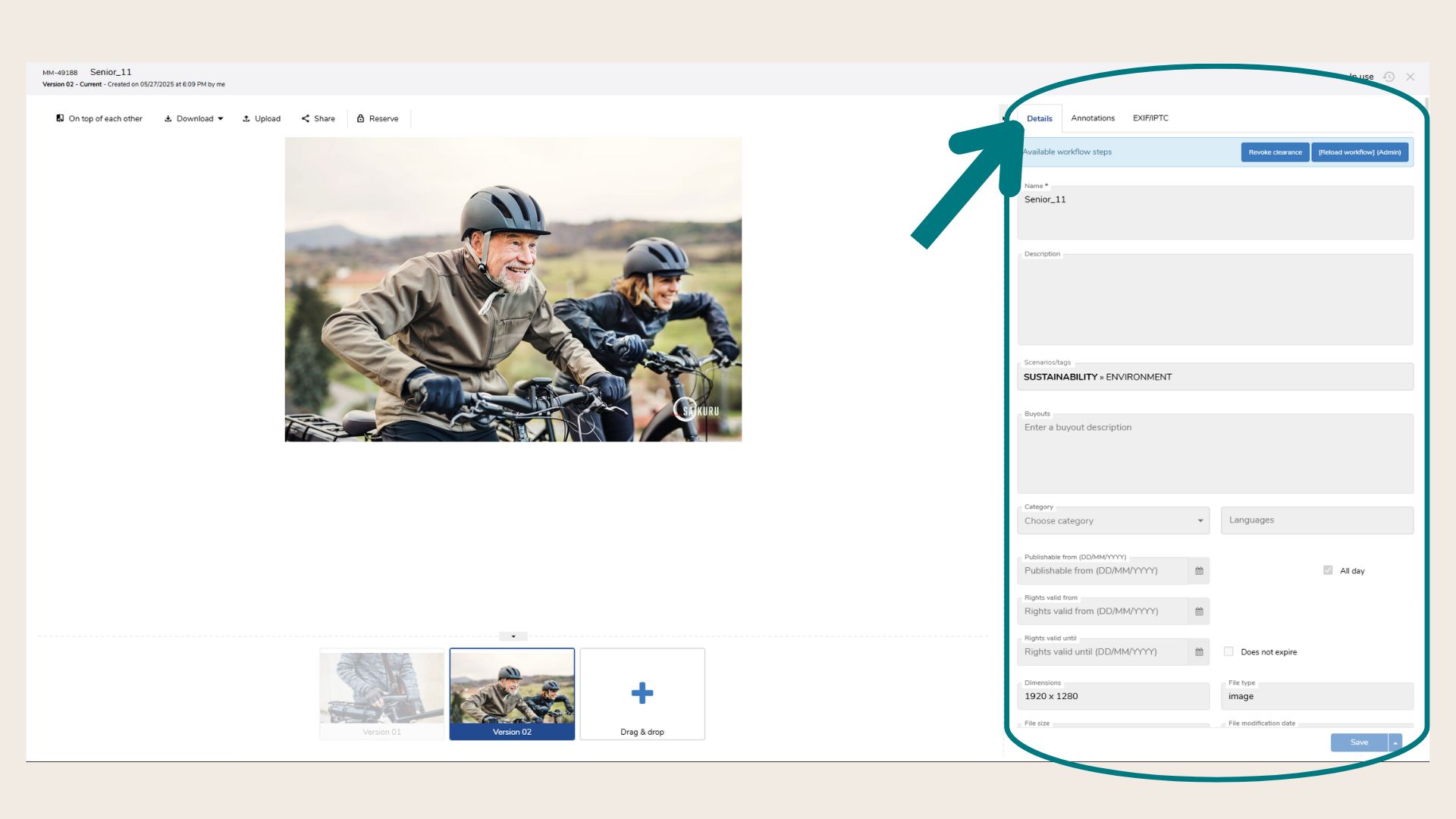Image resolution: width=1456 pixels, height=819 pixels.
Task: Select the Version 01 thumbnail
Action: [381, 693]
